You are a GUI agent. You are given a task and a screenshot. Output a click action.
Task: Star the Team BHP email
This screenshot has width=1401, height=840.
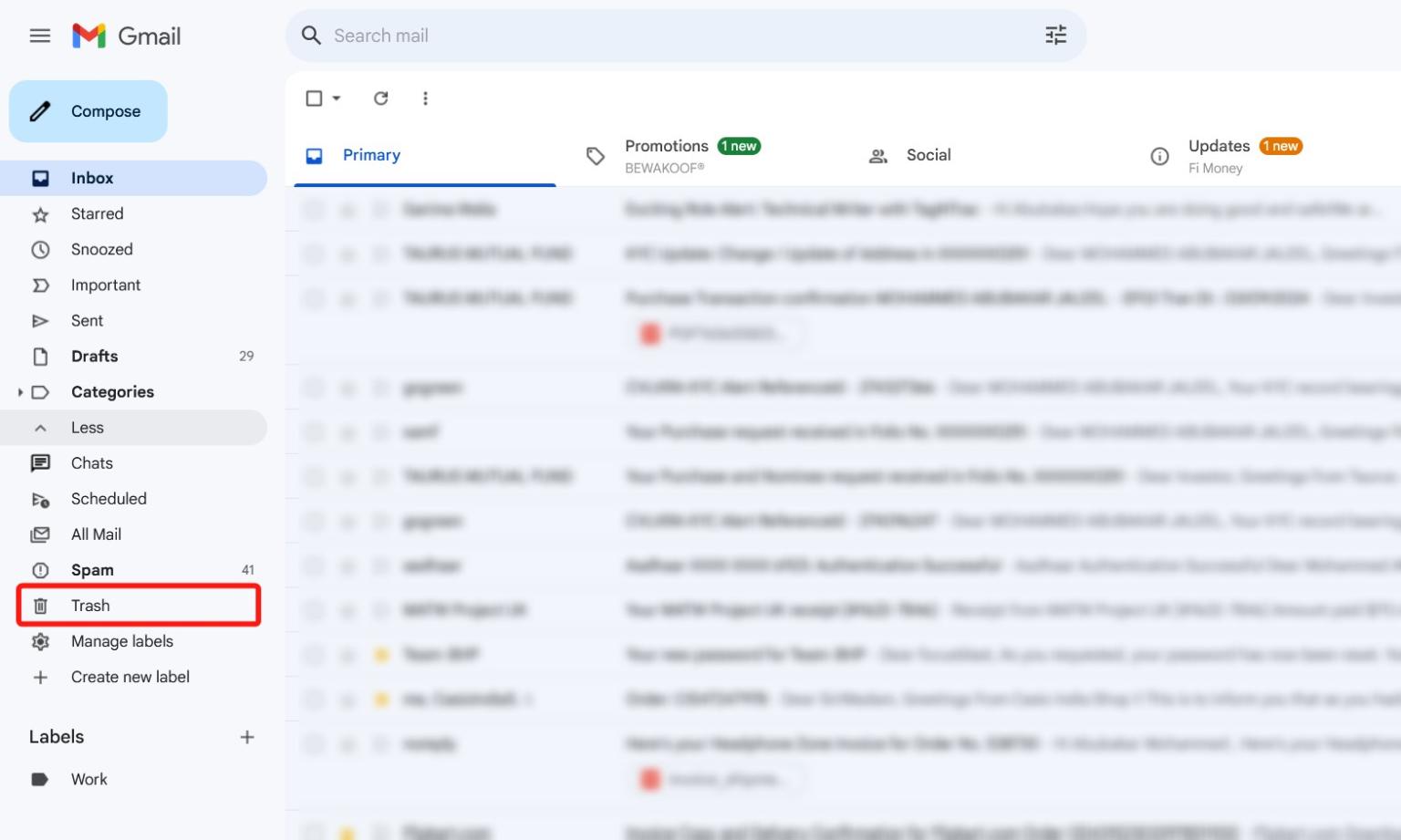(x=347, y=654)
